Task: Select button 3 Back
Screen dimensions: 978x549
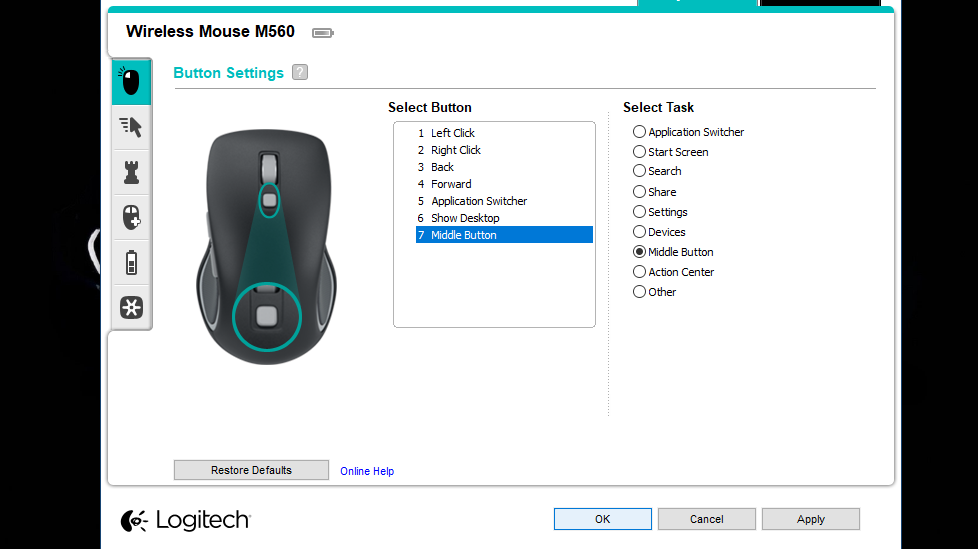Action: (x=504, y=167)
